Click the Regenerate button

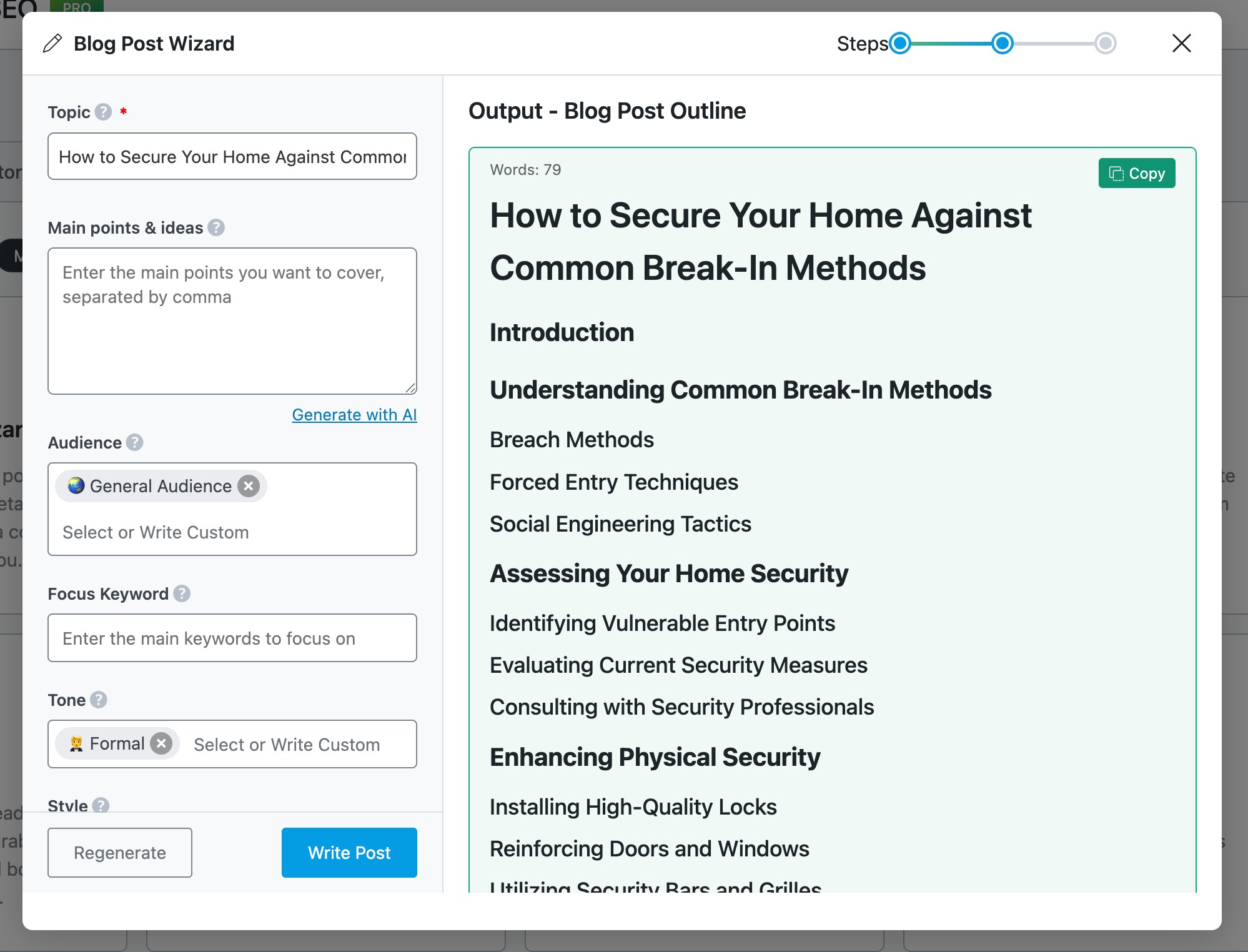coord(120,853)
